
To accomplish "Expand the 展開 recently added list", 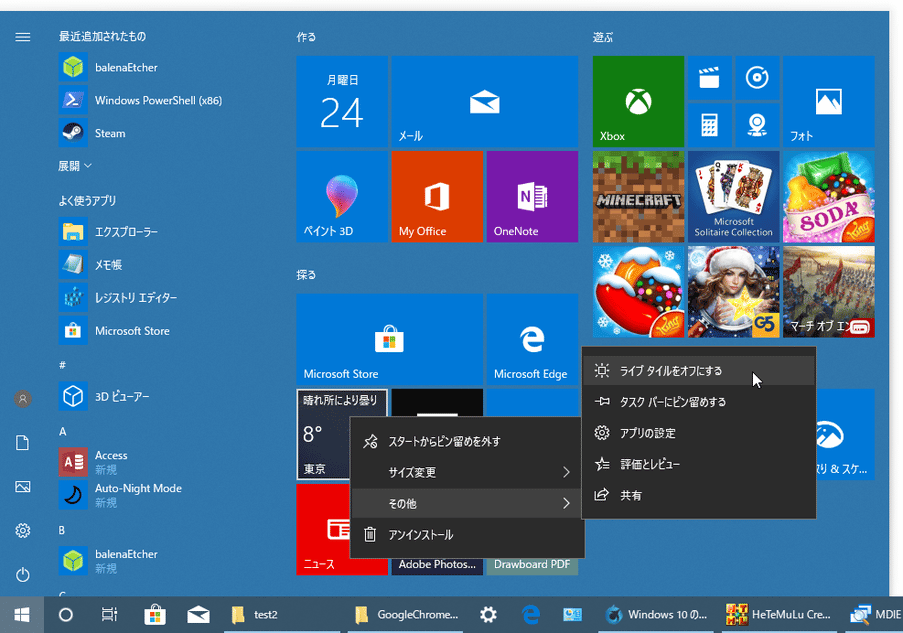I will click(74, 166).
